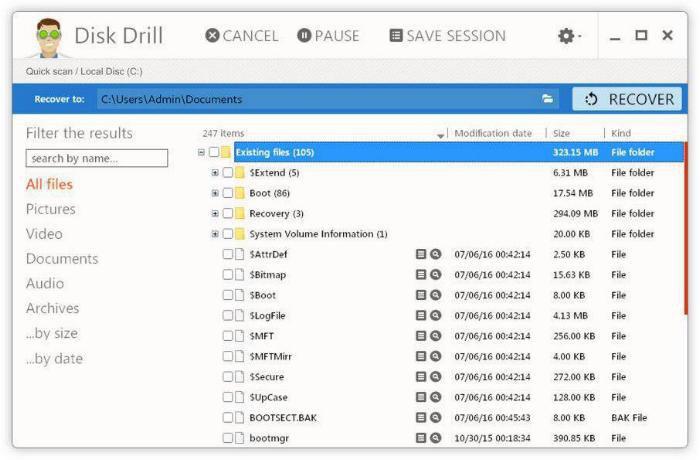Preview $Secure with magnifier icon

coord(436,376)
